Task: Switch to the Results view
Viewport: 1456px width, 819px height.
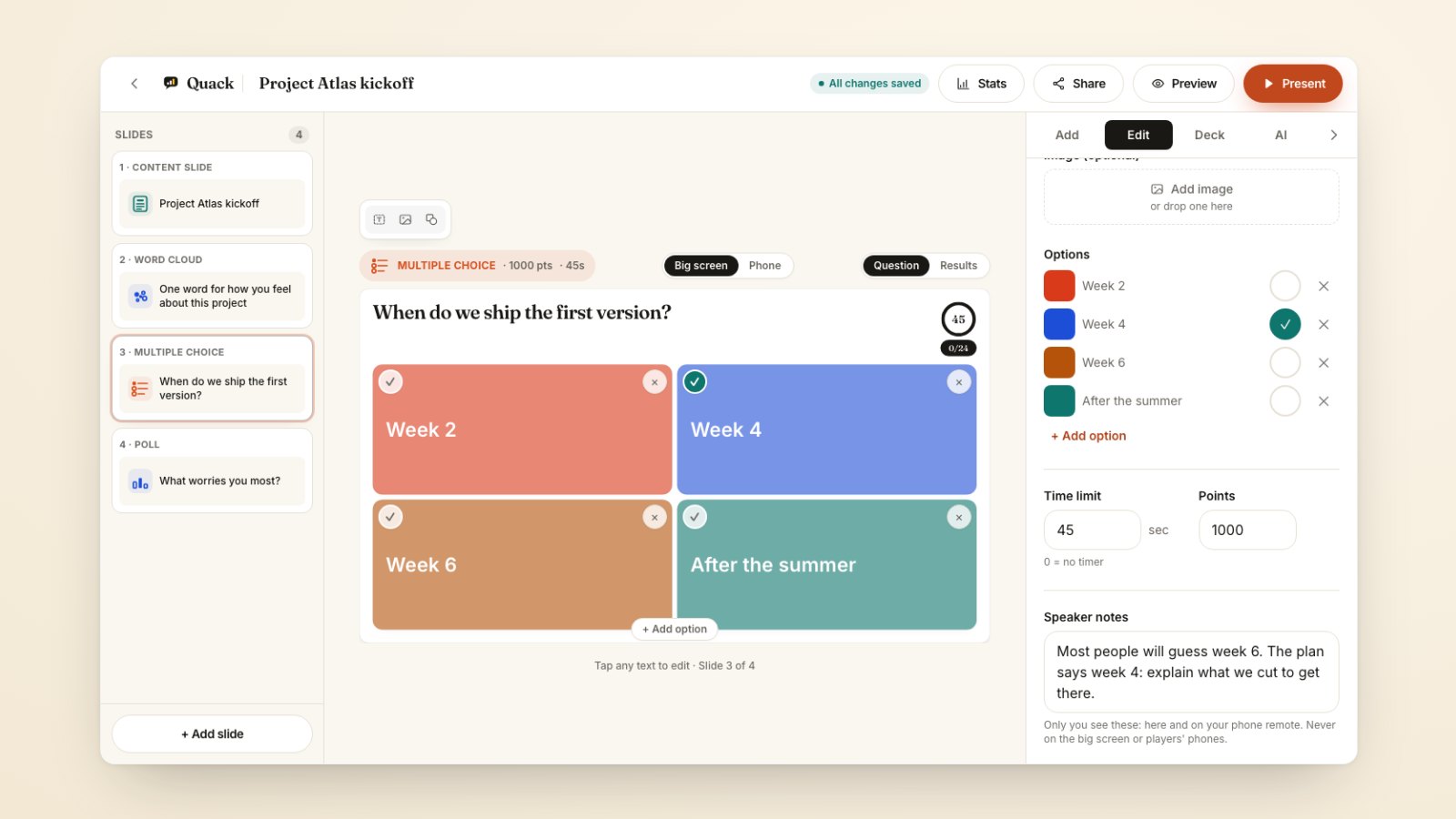Action: click(958, 266)
